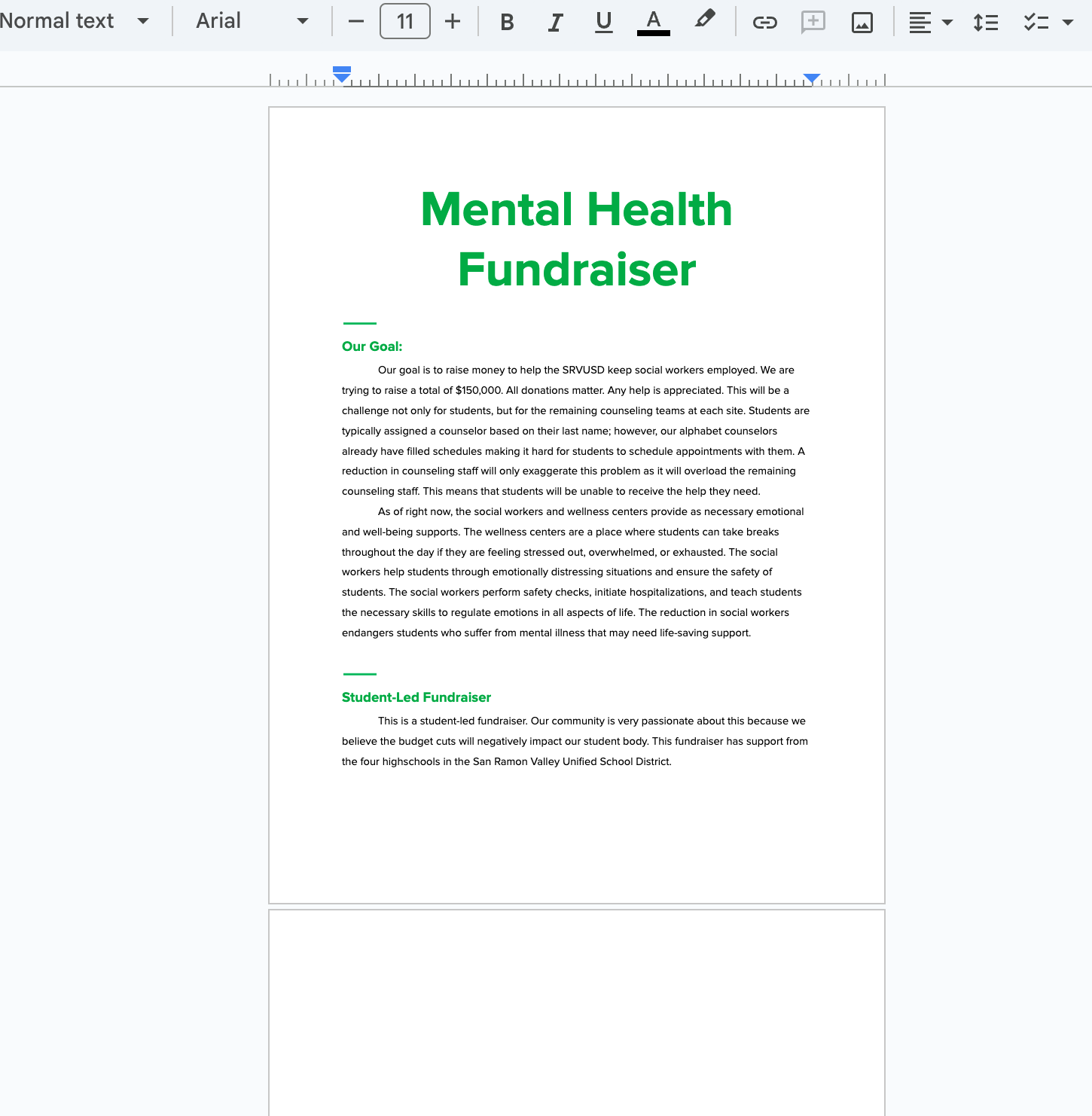Open line and paragraph spacing

coord(985,22)
